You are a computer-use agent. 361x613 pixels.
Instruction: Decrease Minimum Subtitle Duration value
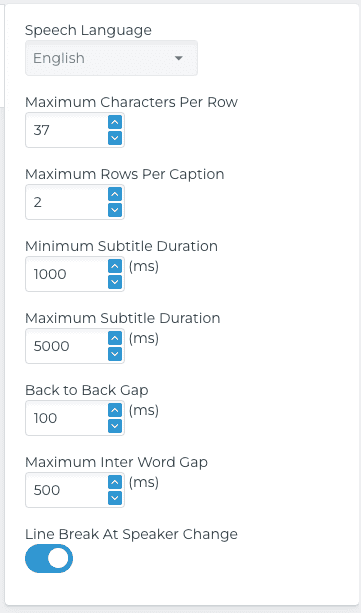115,281
